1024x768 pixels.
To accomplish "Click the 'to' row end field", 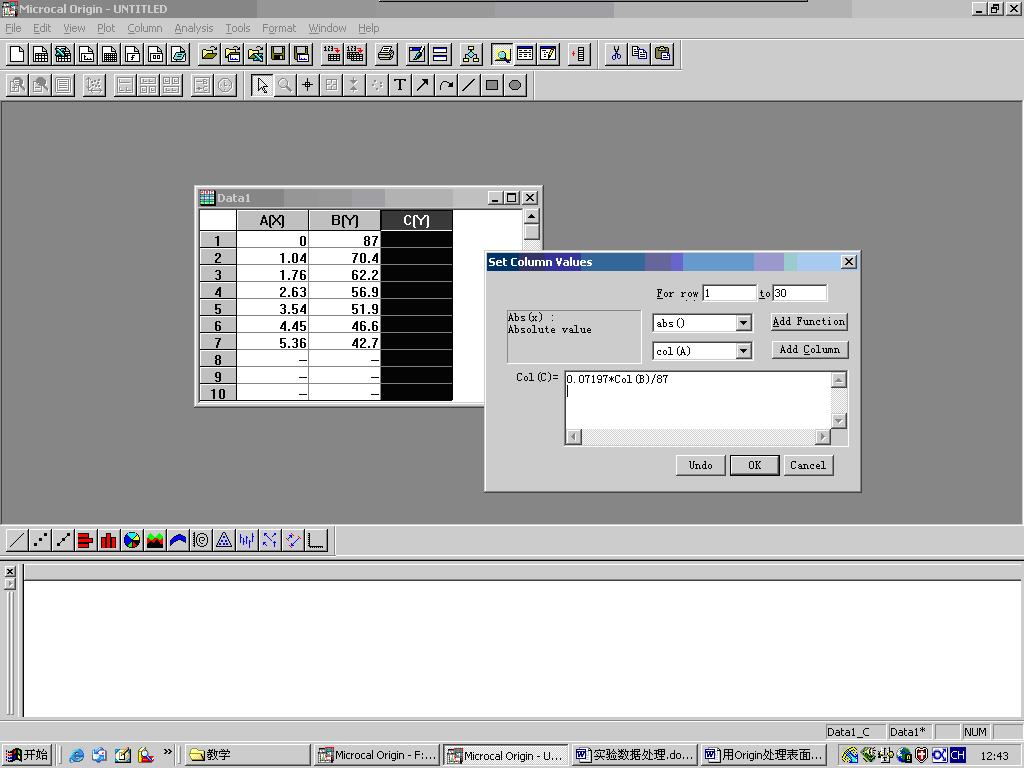I will pos(799,293).
